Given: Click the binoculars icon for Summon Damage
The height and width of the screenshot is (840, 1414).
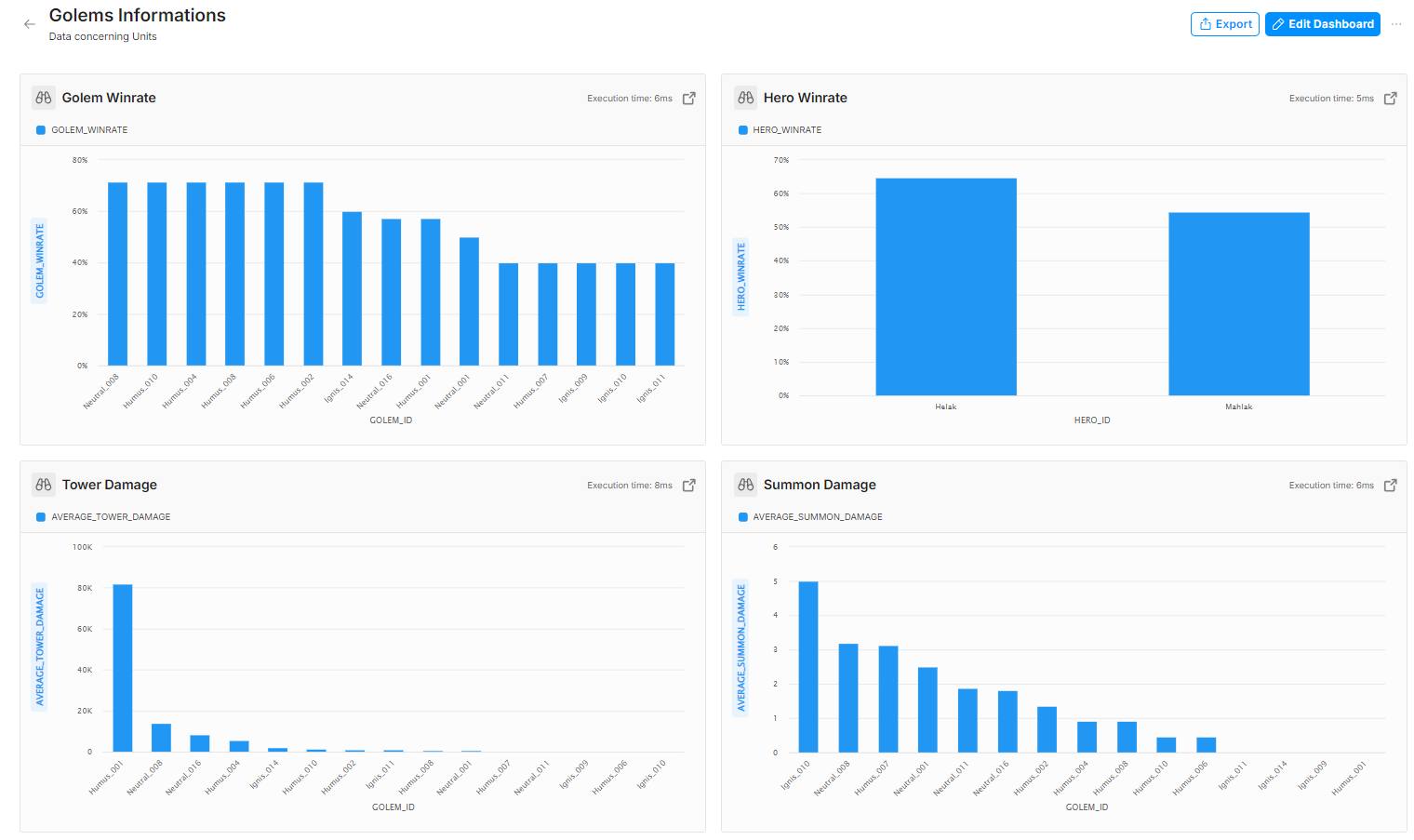Looking at the screenshot, I should pos(745,485).
